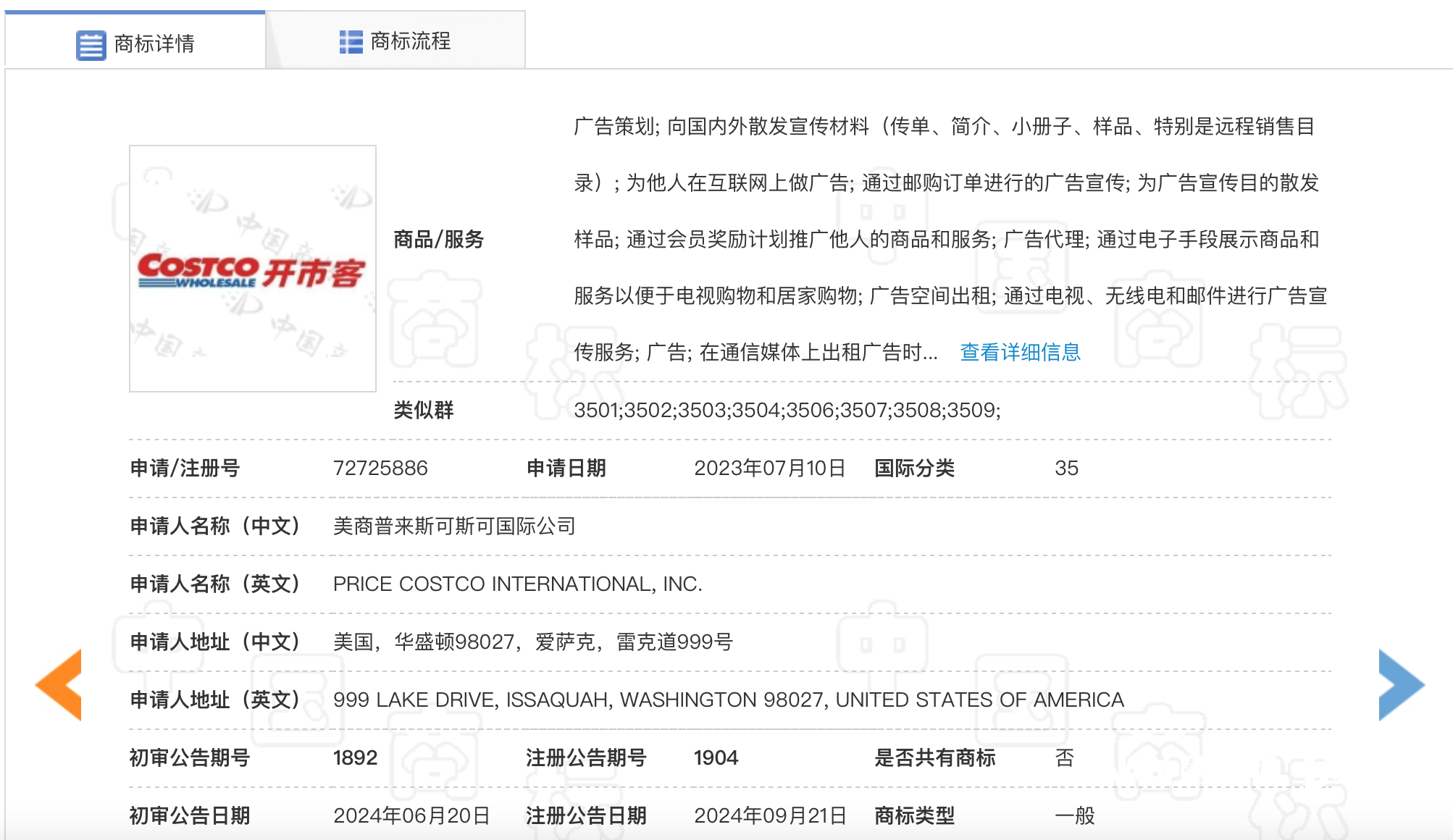1453x840 pixels.
Task: Click the 初审公告期号 value 1892
Action: point(355,758)
